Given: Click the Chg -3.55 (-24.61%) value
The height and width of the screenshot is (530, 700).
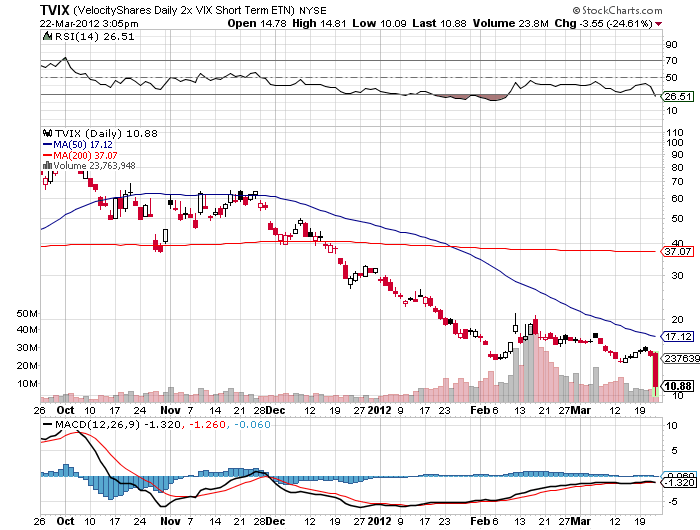Looking at the screenshot, I should [x=603, y=23].
